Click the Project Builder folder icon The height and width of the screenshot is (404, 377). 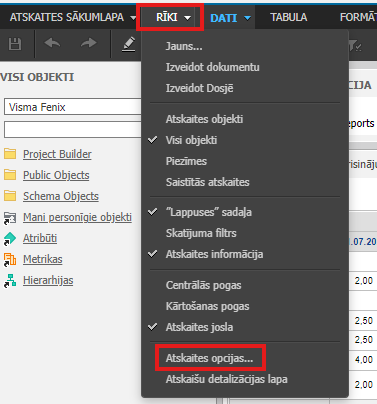coord(10,154)
